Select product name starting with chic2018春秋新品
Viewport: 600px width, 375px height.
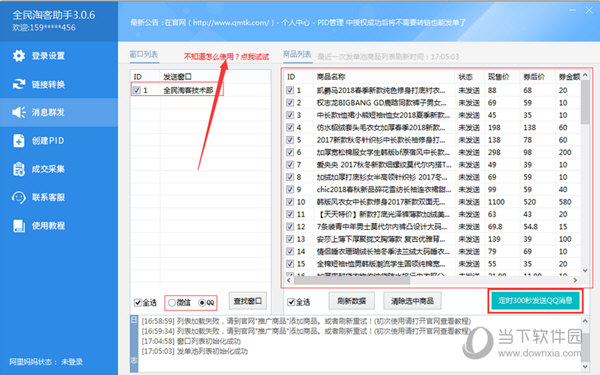click(384, 189)
